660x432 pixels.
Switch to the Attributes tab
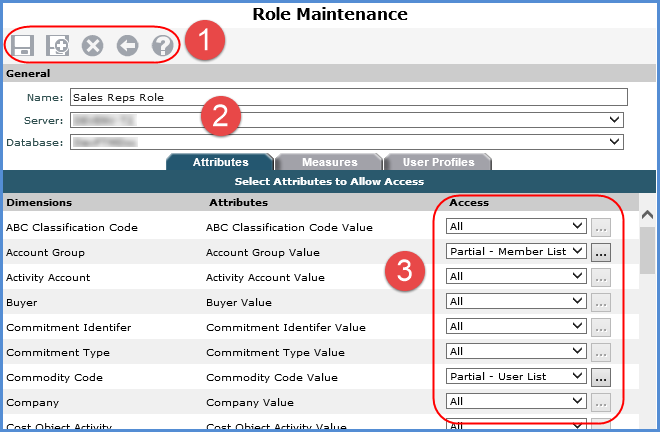[219, 162]
